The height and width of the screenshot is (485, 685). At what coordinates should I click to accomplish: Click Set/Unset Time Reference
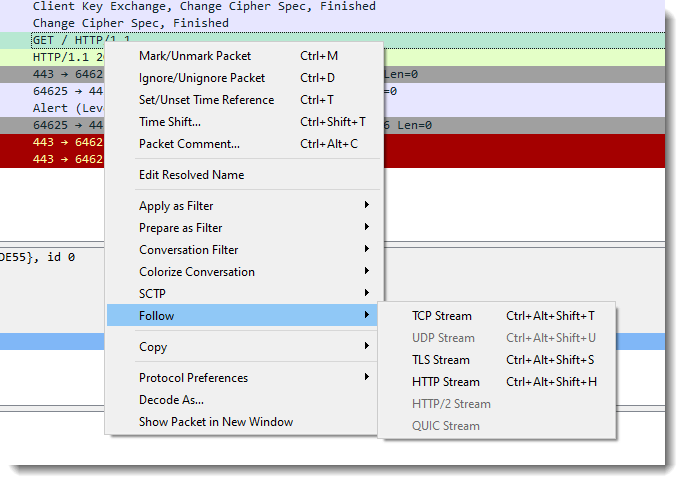tap(206, 100)
